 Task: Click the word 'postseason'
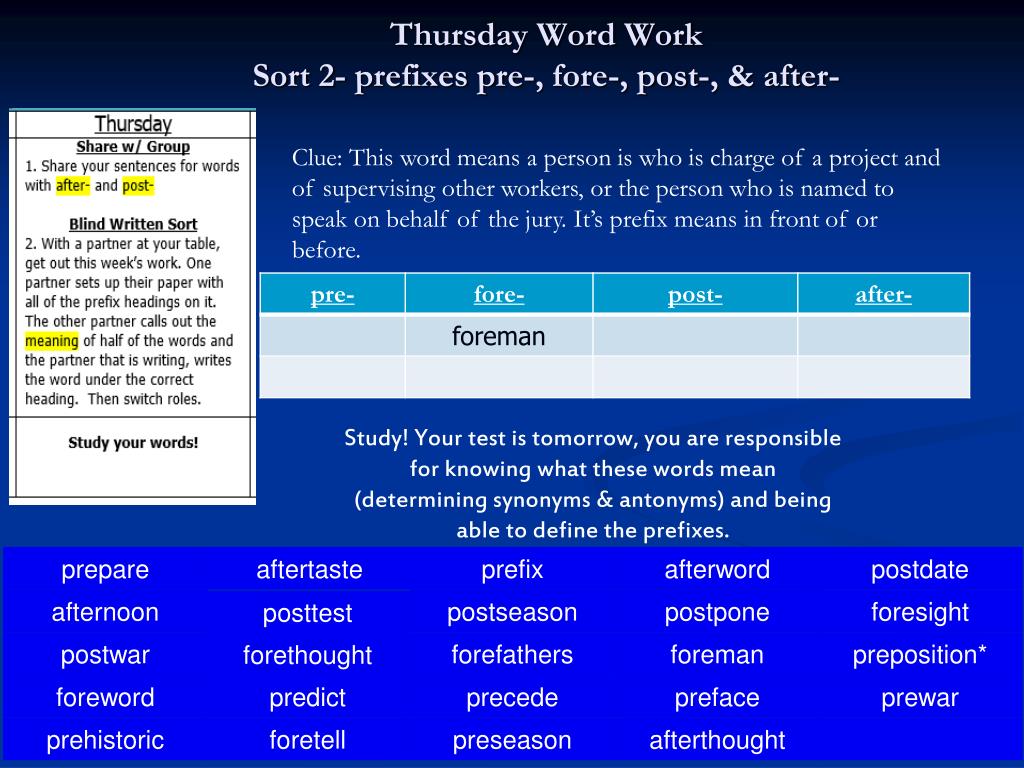point(512,613)
